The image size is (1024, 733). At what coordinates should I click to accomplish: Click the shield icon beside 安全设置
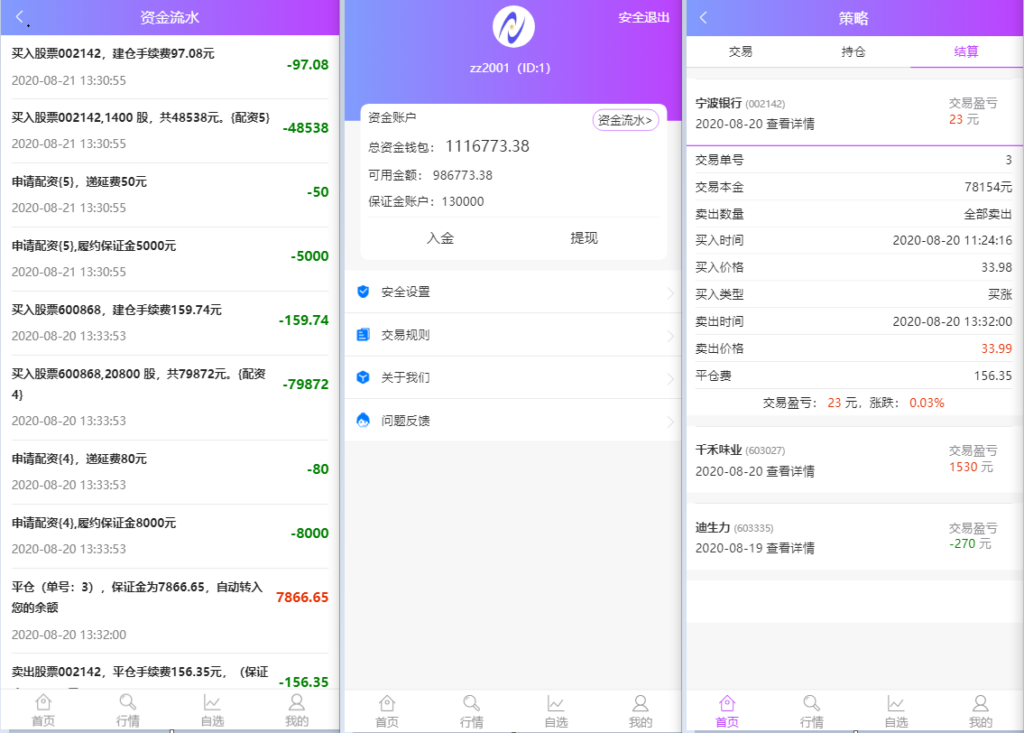pyautogui.click(x=363, y=291)
